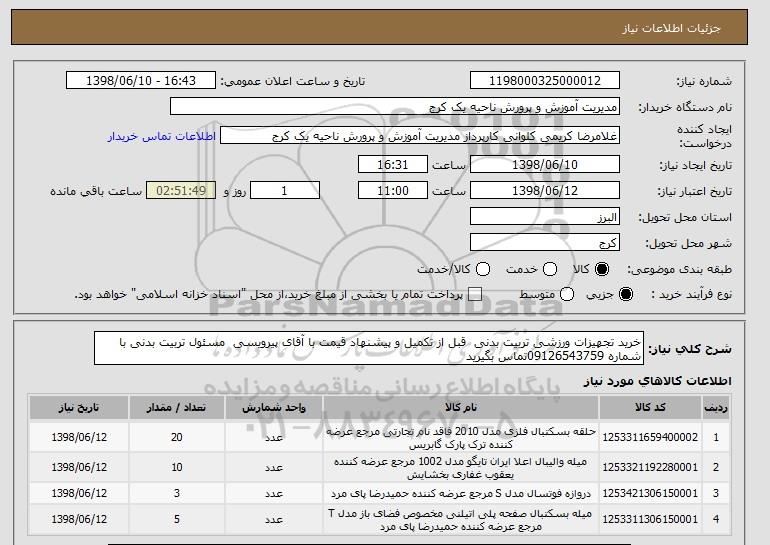The width and height of the screenshot is (770, 545).
Task: Click the creation date field 1398/06/10
Action: coord(545,164)
